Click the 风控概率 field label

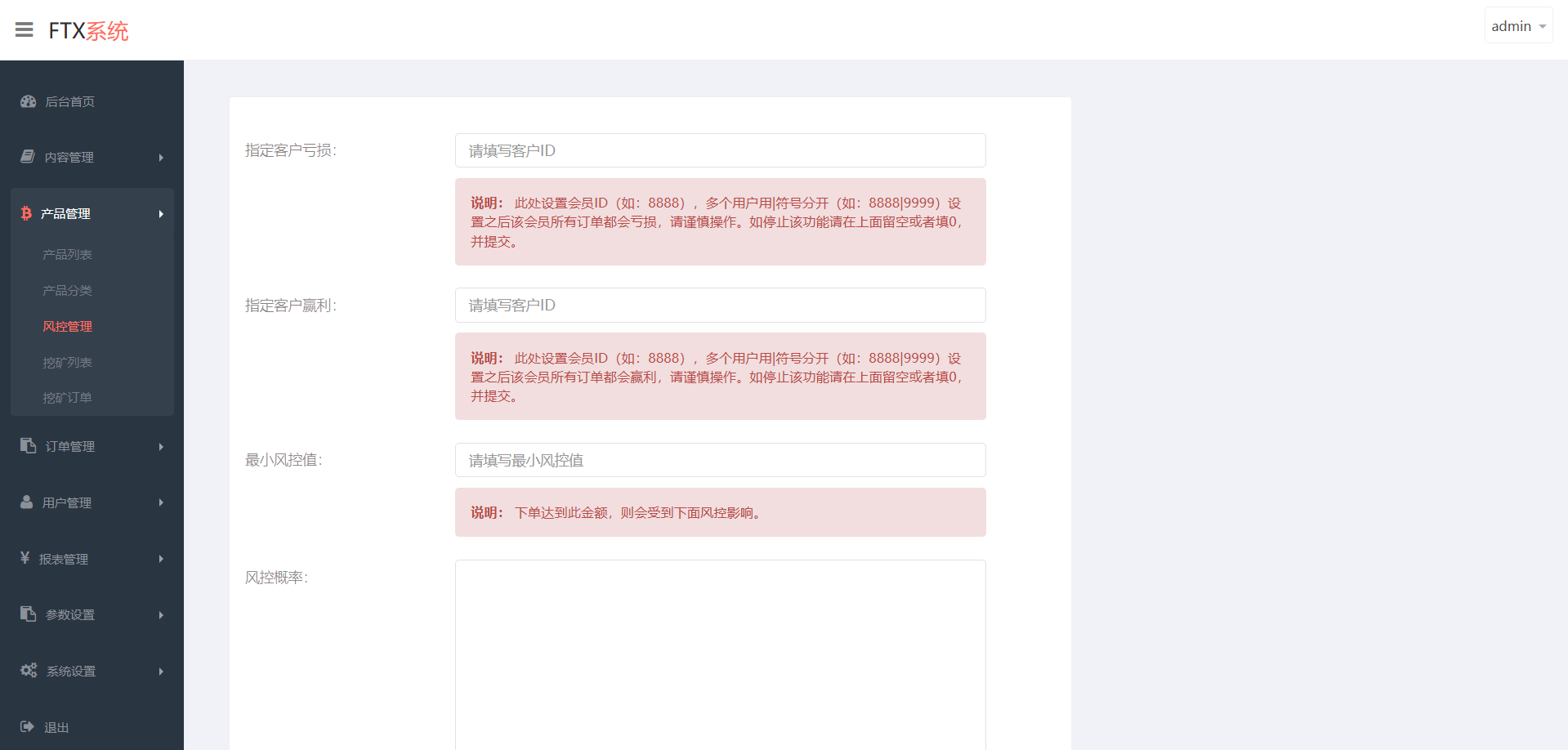coord(276,578)
